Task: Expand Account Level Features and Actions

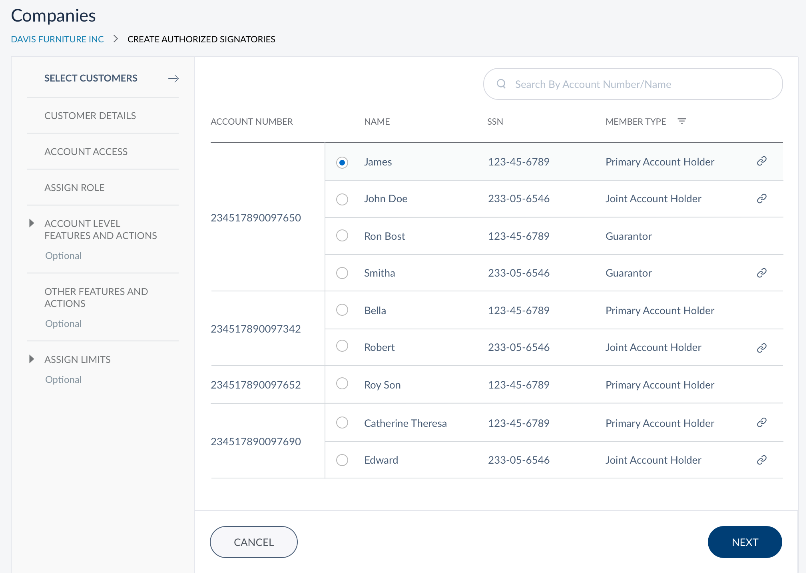Action: tap(32, 224)
